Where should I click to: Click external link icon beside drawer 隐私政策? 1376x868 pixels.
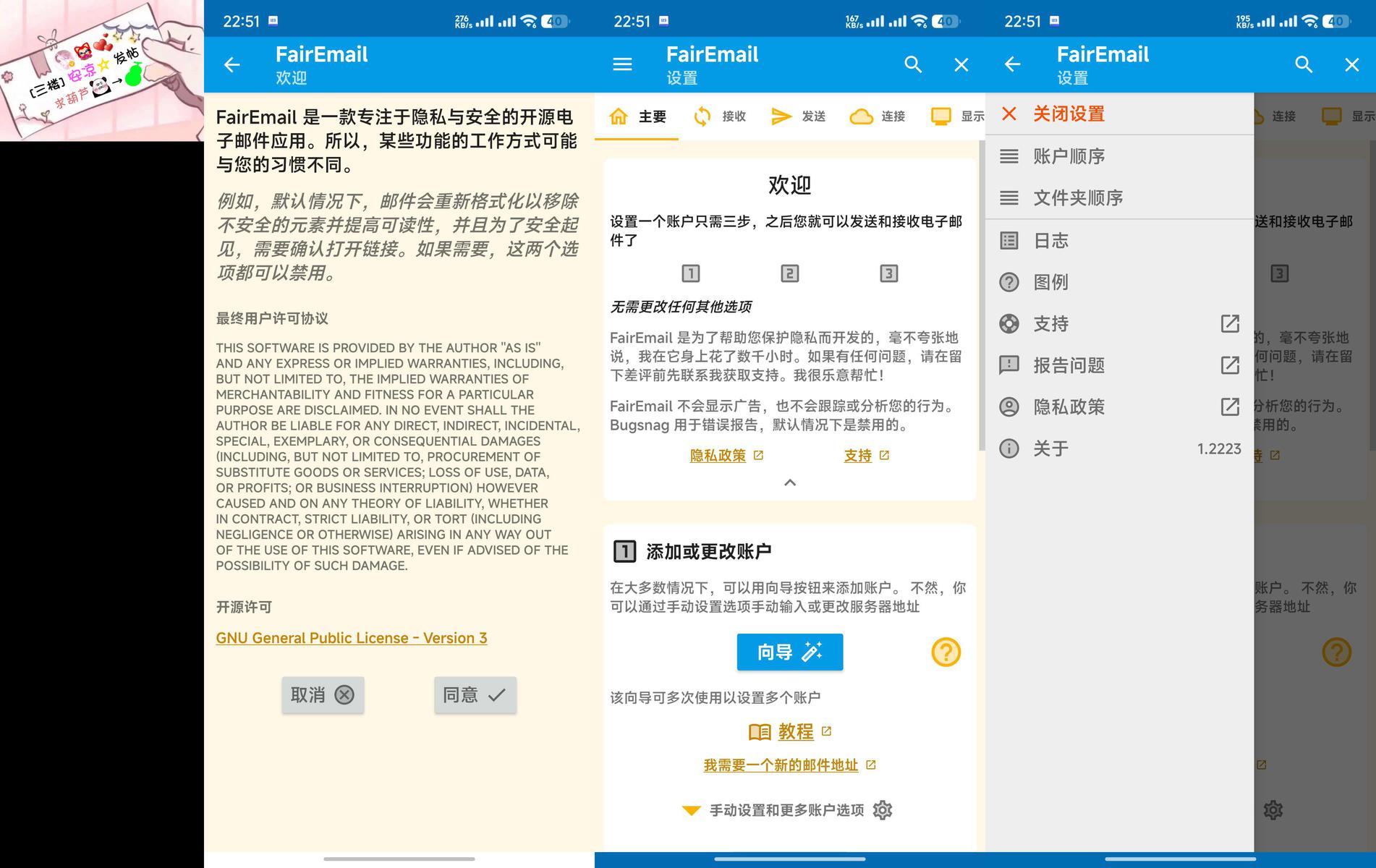[1230, 407]
